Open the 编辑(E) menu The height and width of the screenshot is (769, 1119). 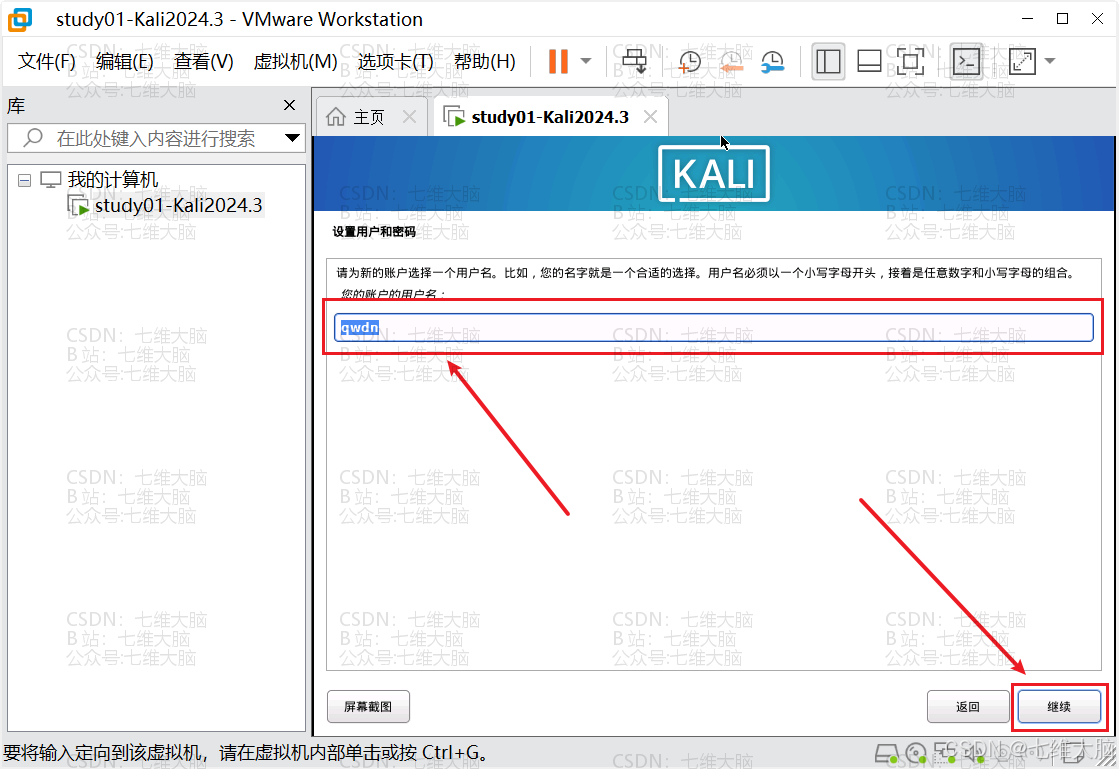125,61
